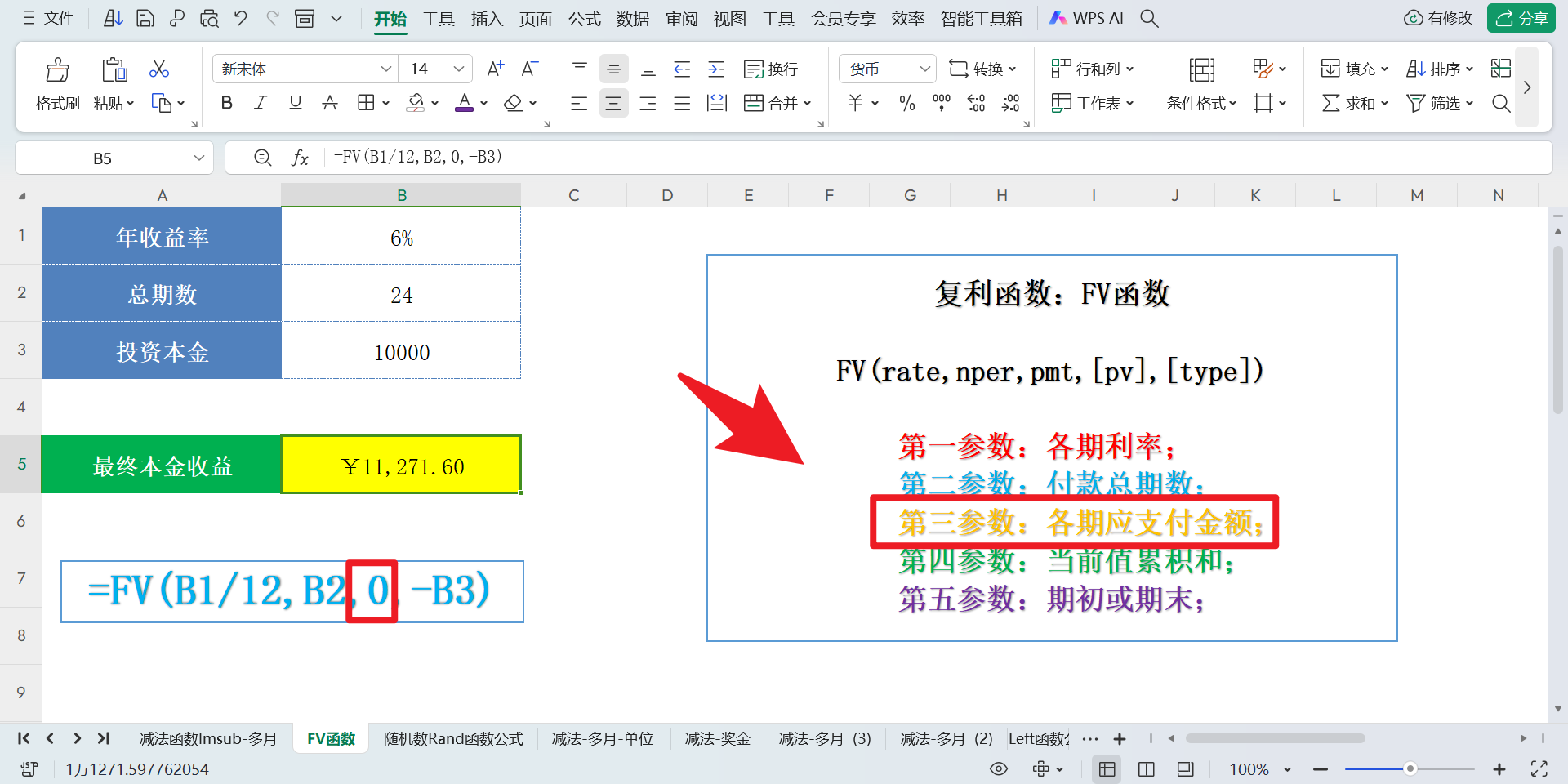
Task: Click the zoom slider handle
Action: (x=1410, y=768)
